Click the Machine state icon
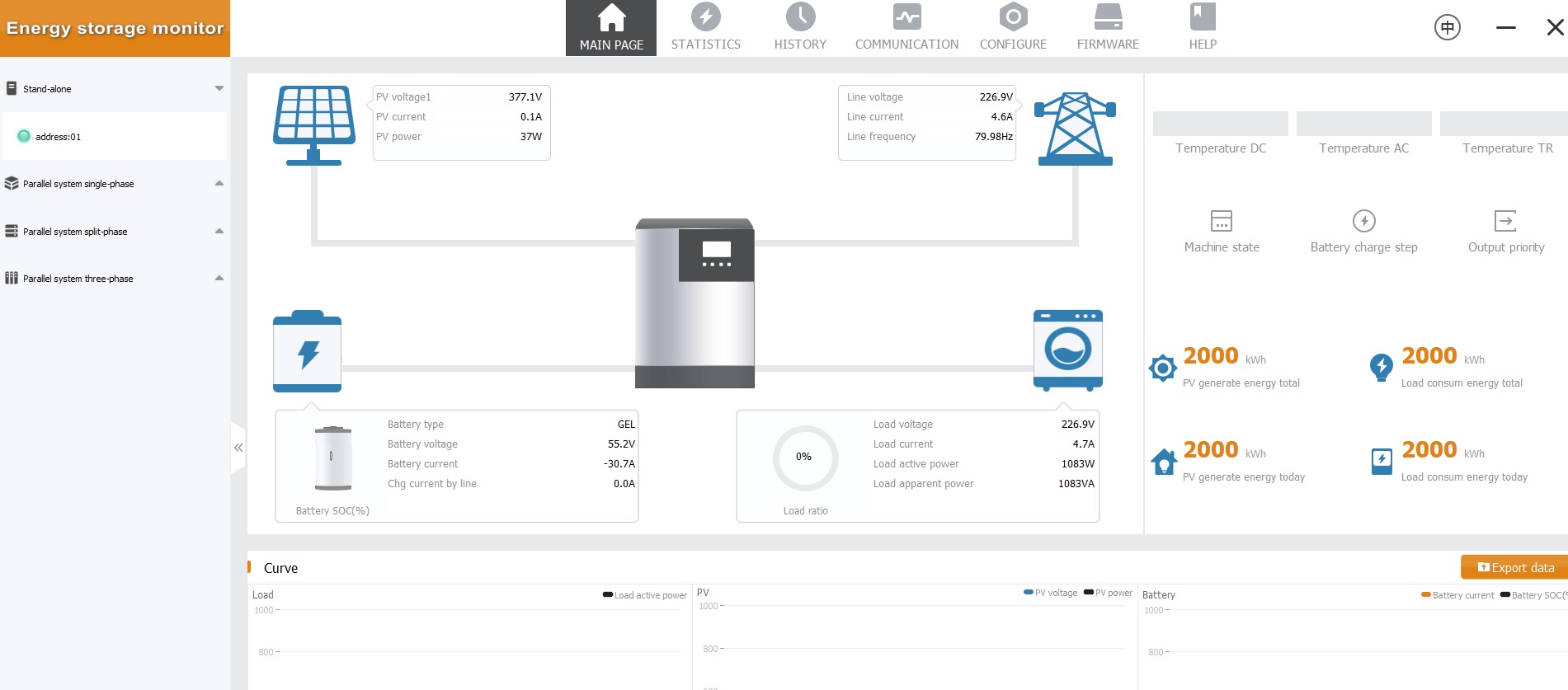This screenshot has height=690, width=1568. [x=1221, y=221]
